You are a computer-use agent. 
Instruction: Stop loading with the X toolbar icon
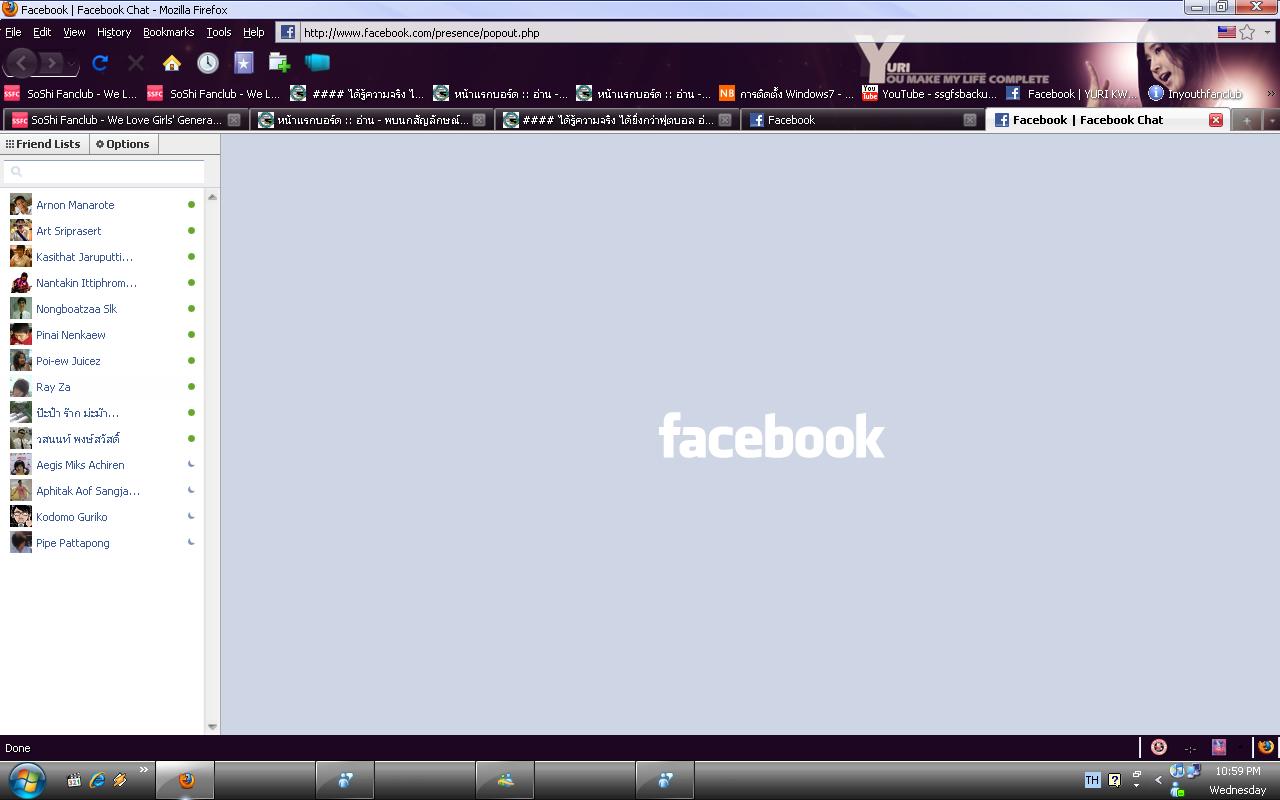click(x=136, y=63)
